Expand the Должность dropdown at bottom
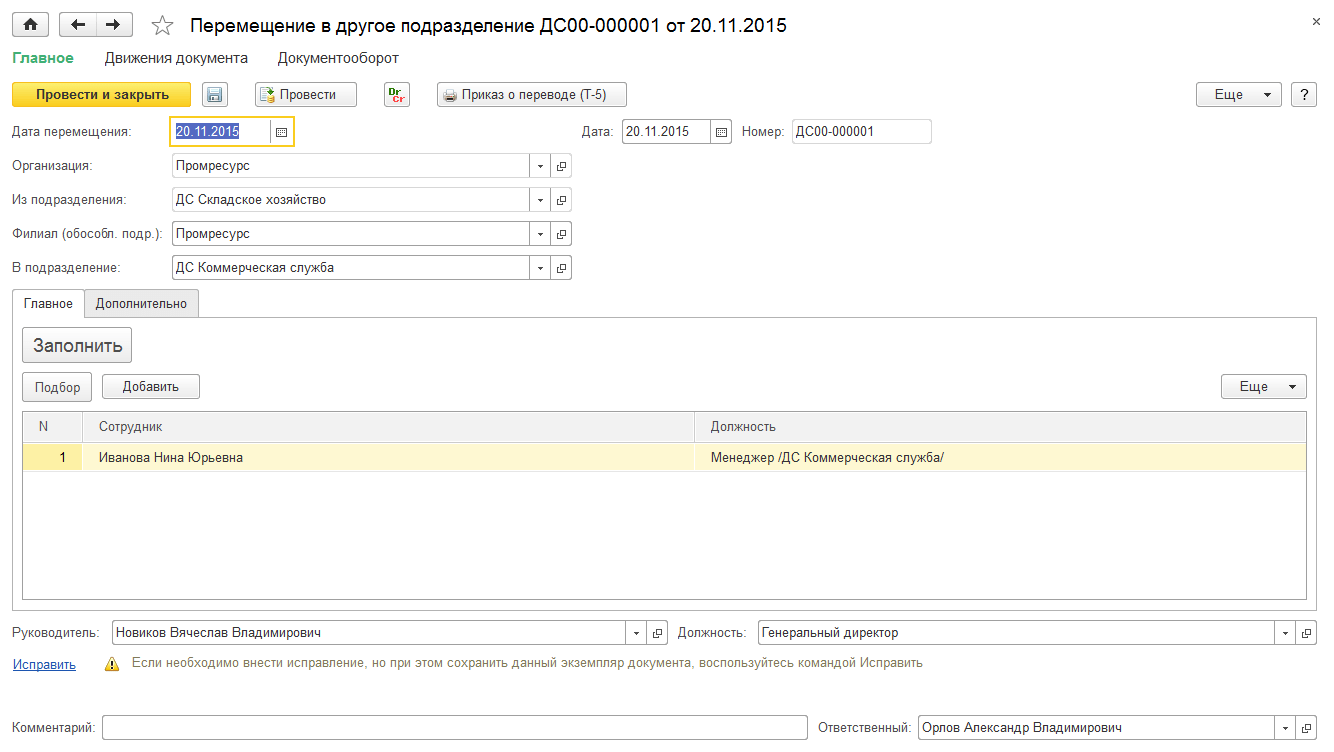The image size is (1334, 752). [x=1285, y=633]
